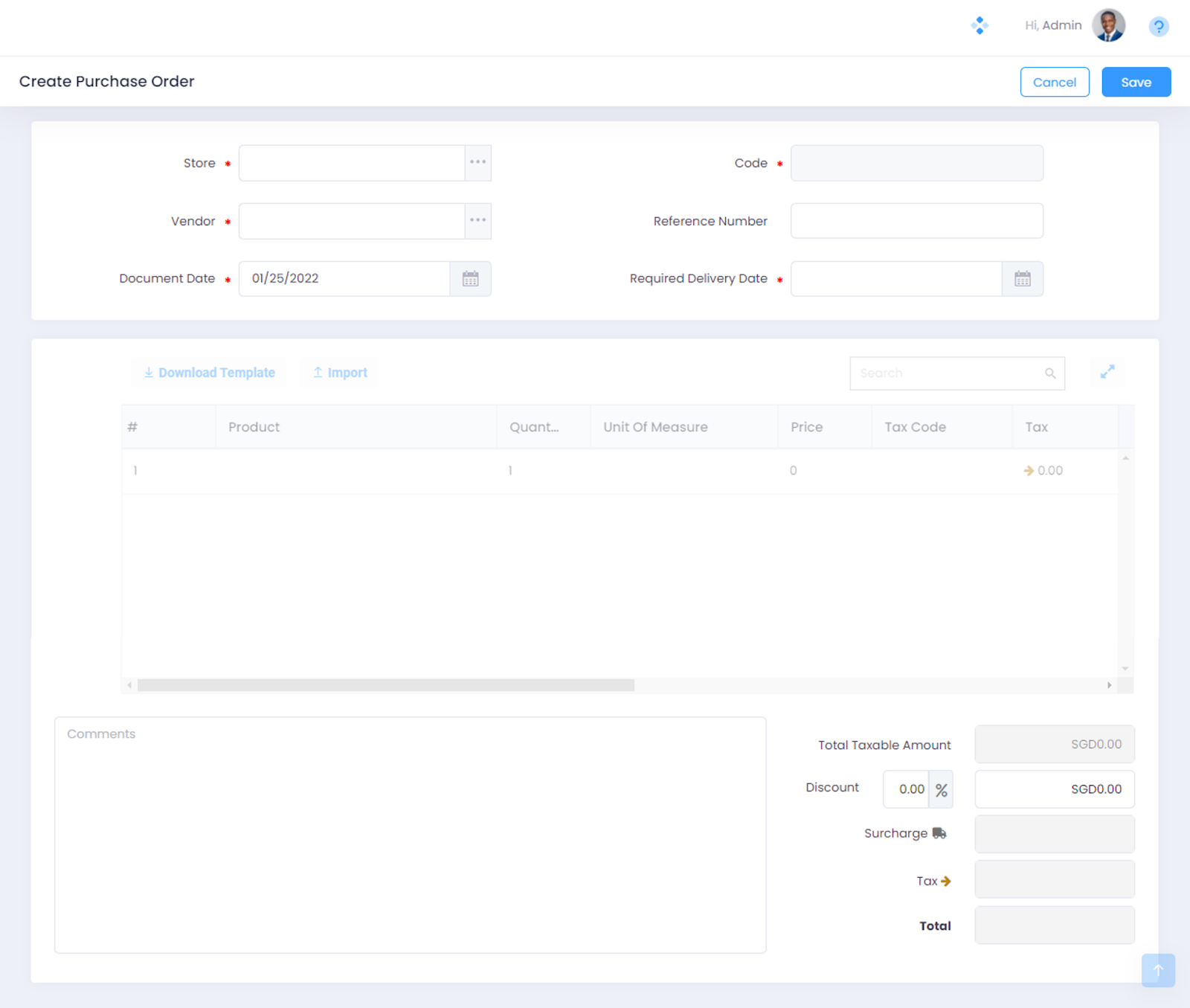
Task: Open Required Delivery Date calendar picker
Action: 1023,279
